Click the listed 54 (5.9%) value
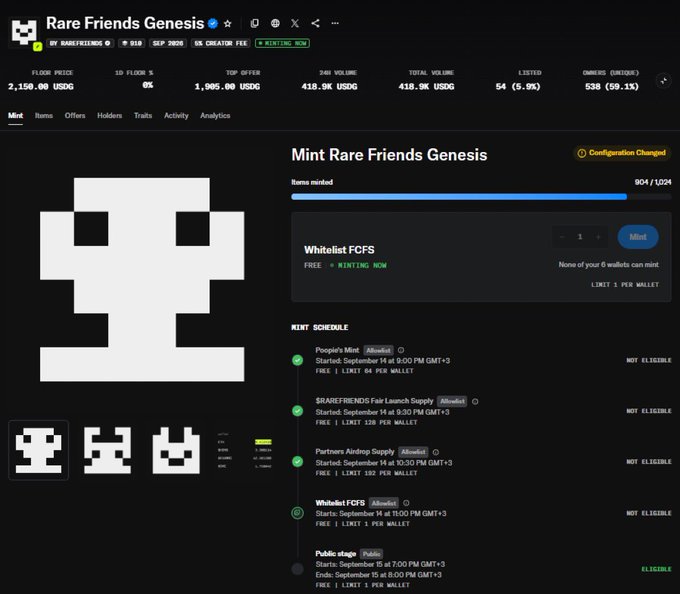The height and width of the screenshot is (594, 680). pos(518,87)
